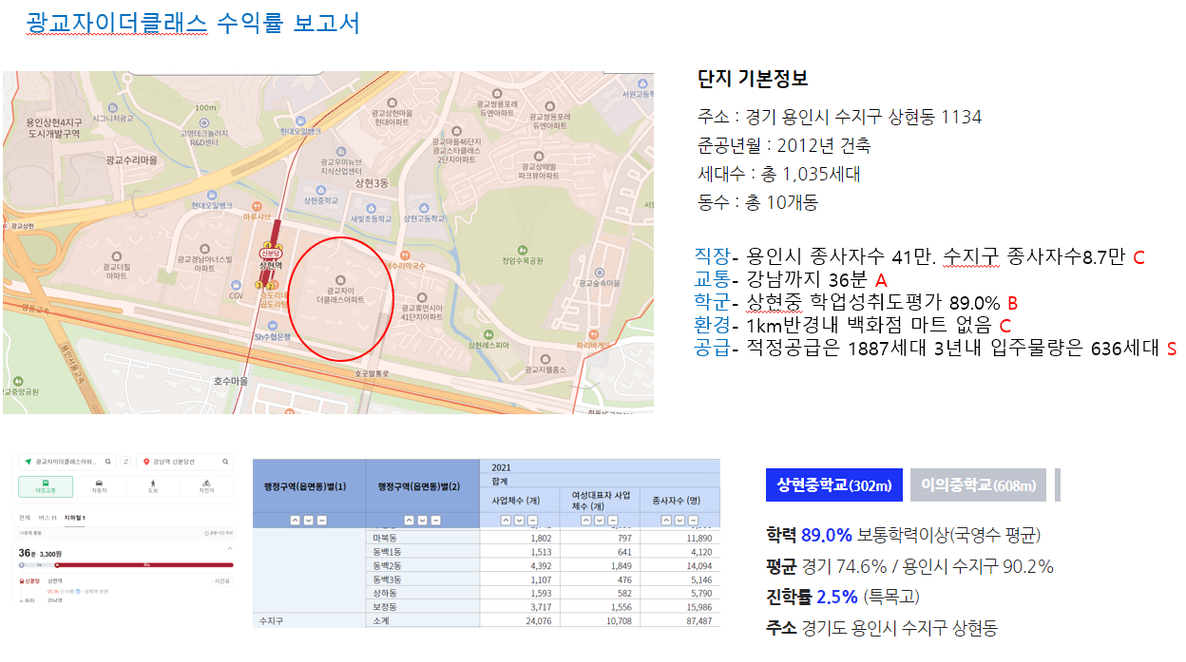Open the Sh수협은행 bank marker

(272, 326)
